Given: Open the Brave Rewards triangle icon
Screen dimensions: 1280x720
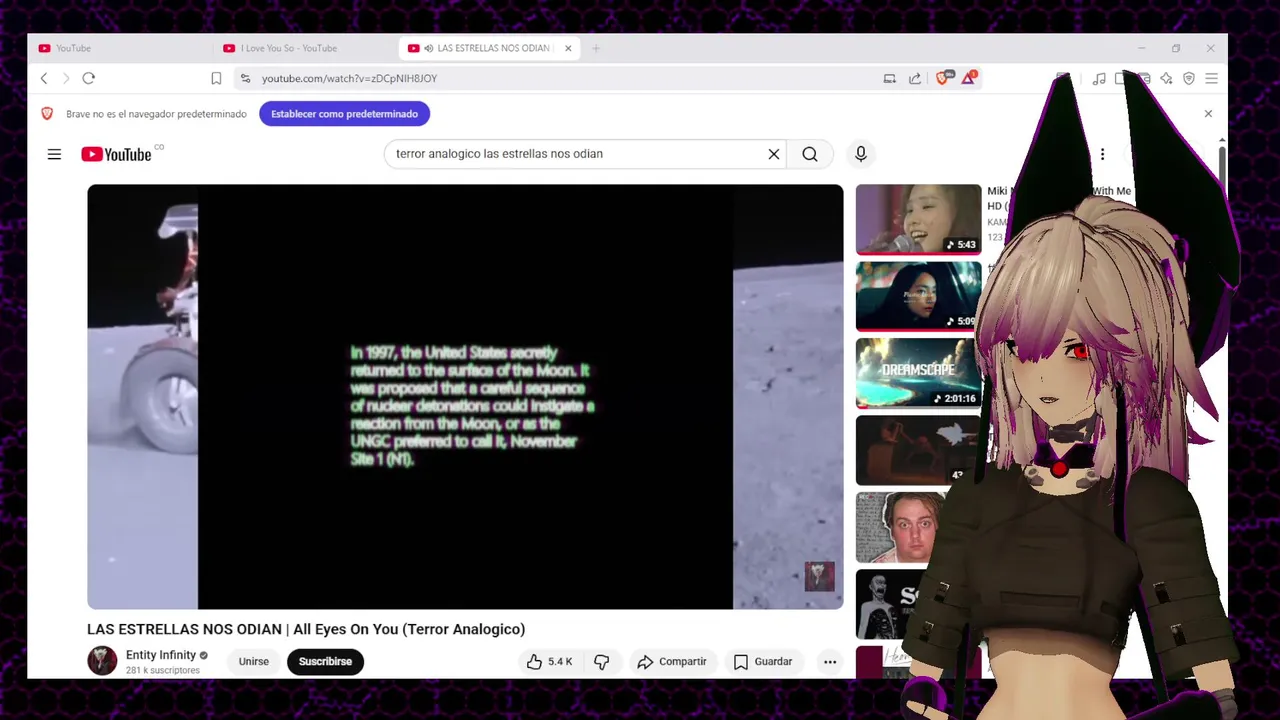Looking at the screenshot, I should pyautogui.click(x=968, y=77).
